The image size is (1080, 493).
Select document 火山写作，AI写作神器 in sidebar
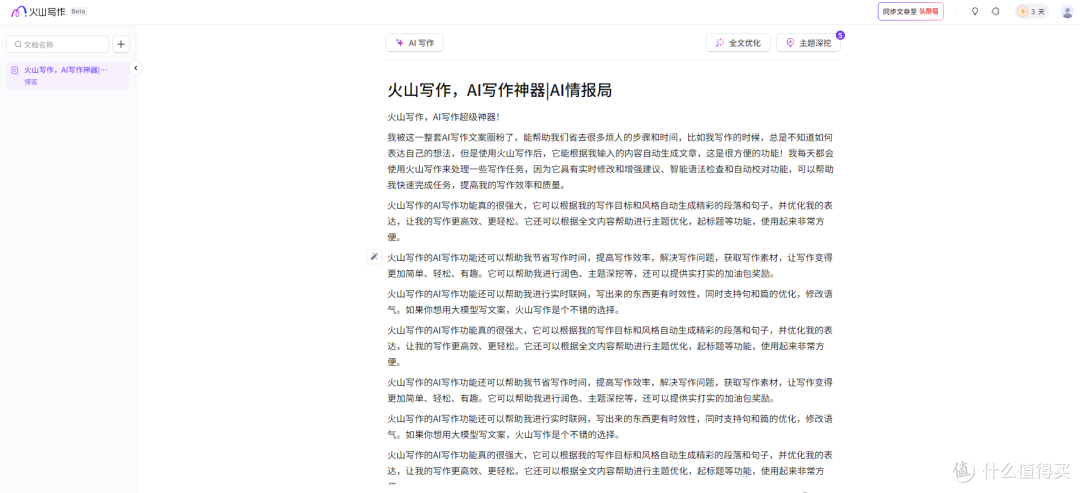click(68, 75)
